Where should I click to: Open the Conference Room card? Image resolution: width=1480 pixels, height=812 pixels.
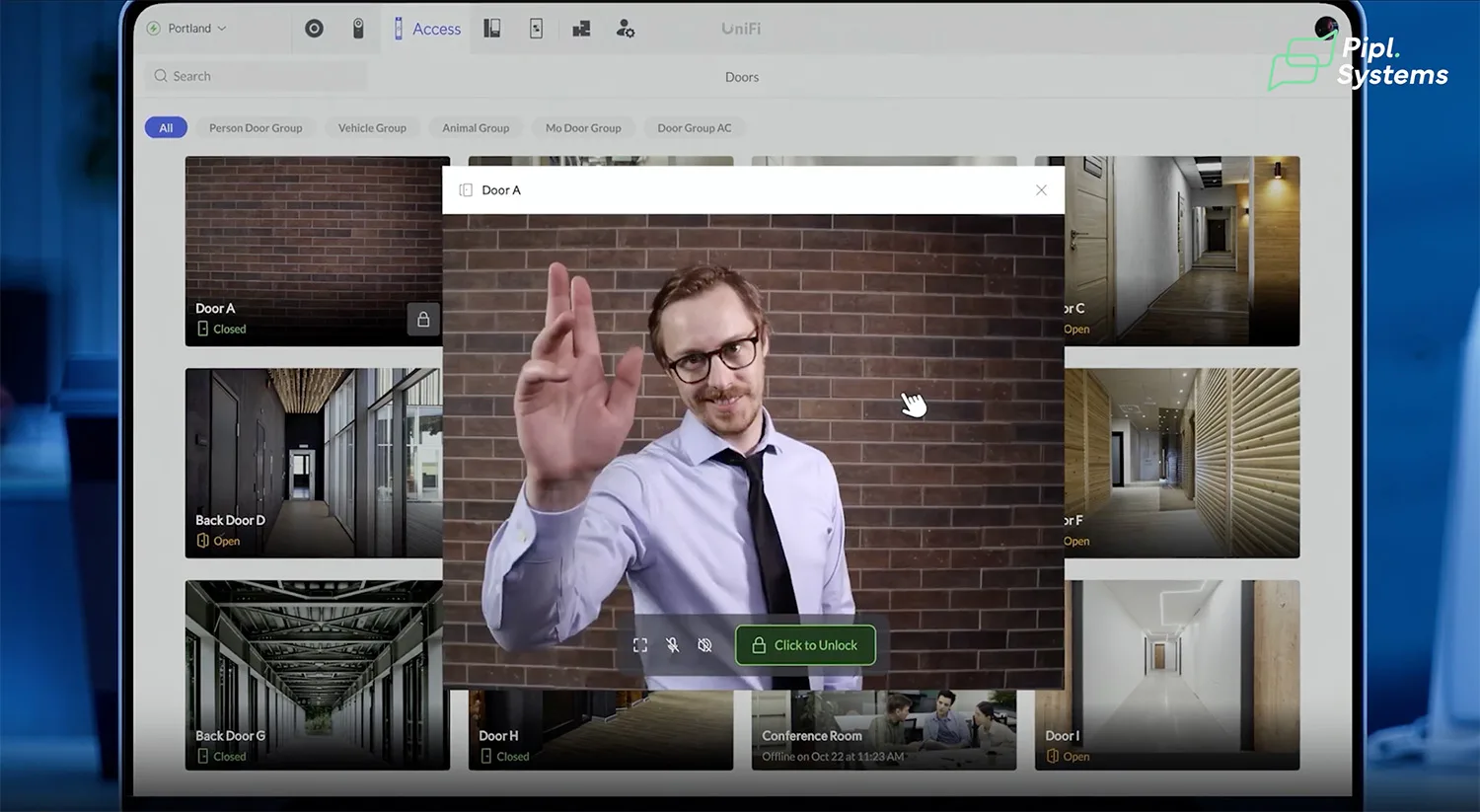click(883, 730)
